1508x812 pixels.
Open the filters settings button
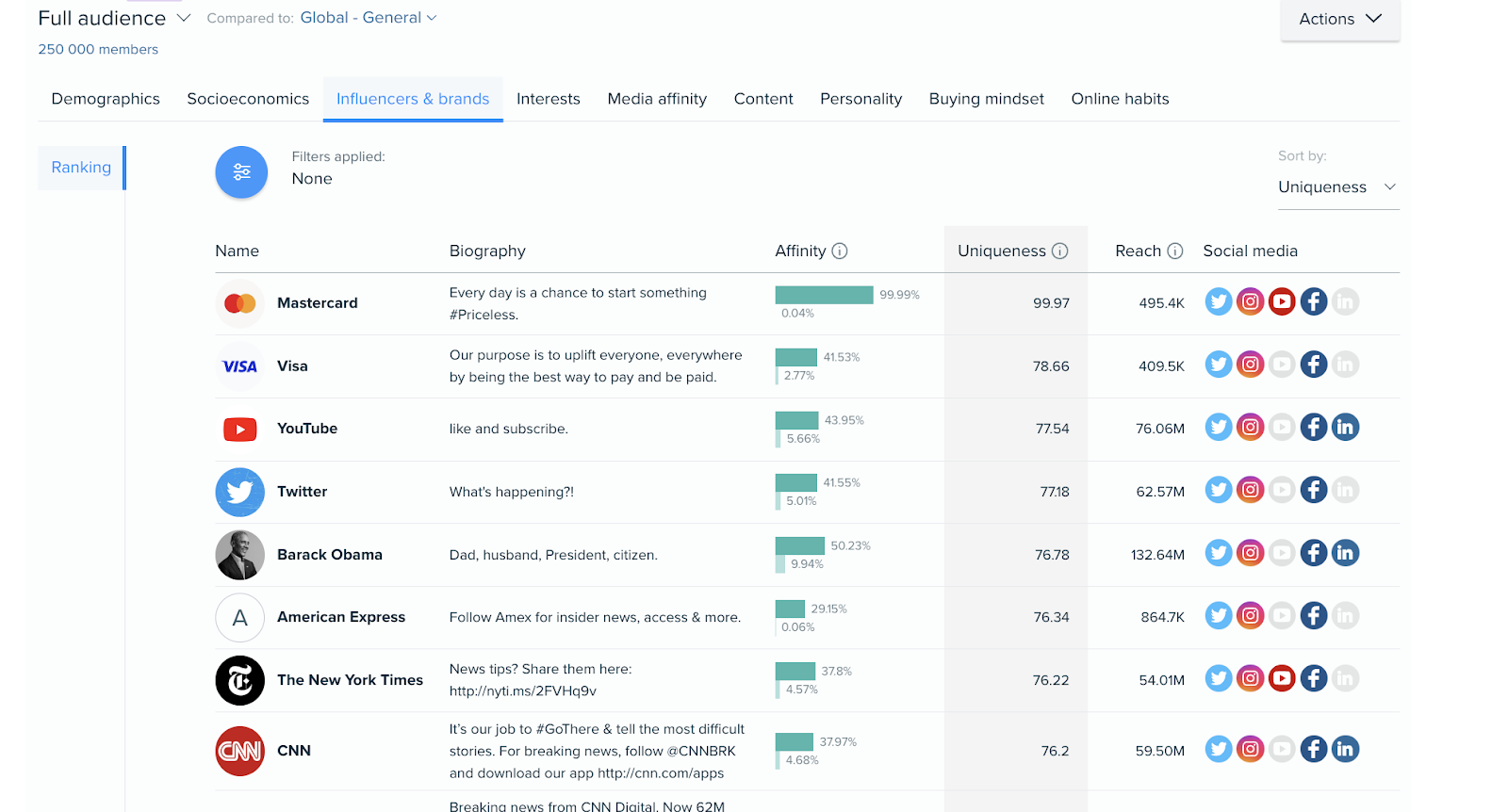click(x=241, y=172)
